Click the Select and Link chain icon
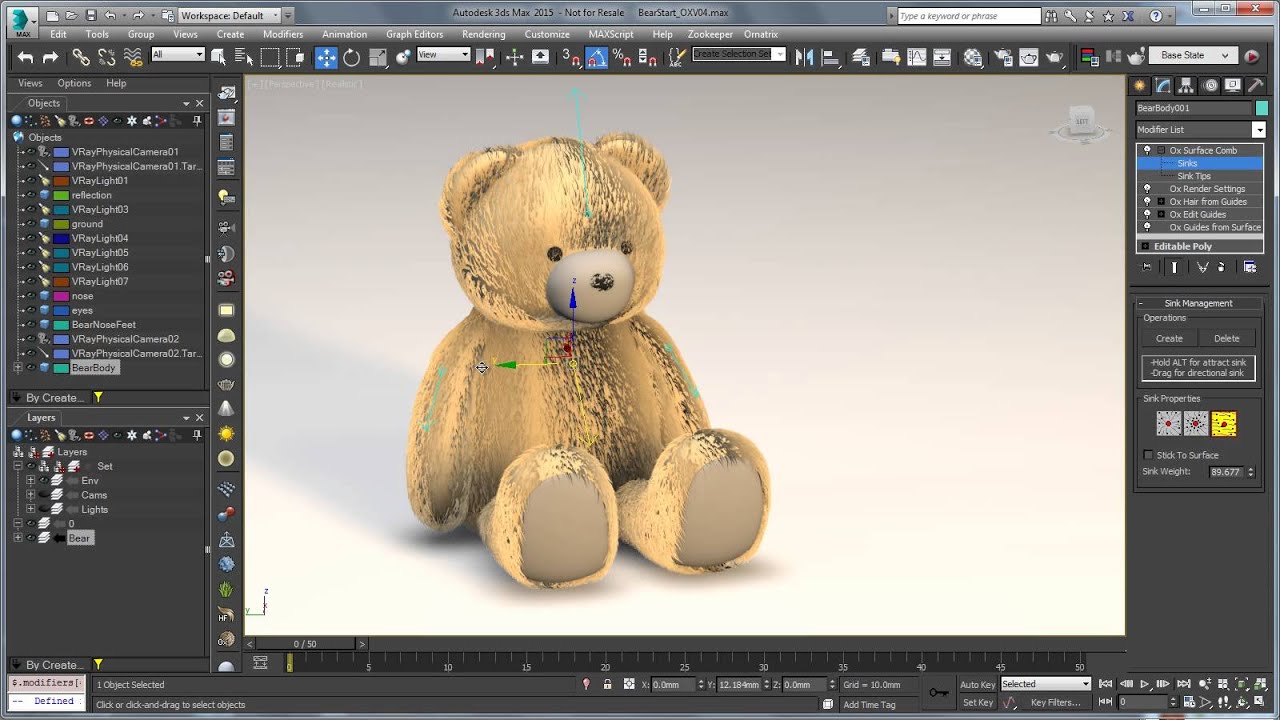This screenshot has width=1280, height=720. pyautogui.click(x=81, y=57)
